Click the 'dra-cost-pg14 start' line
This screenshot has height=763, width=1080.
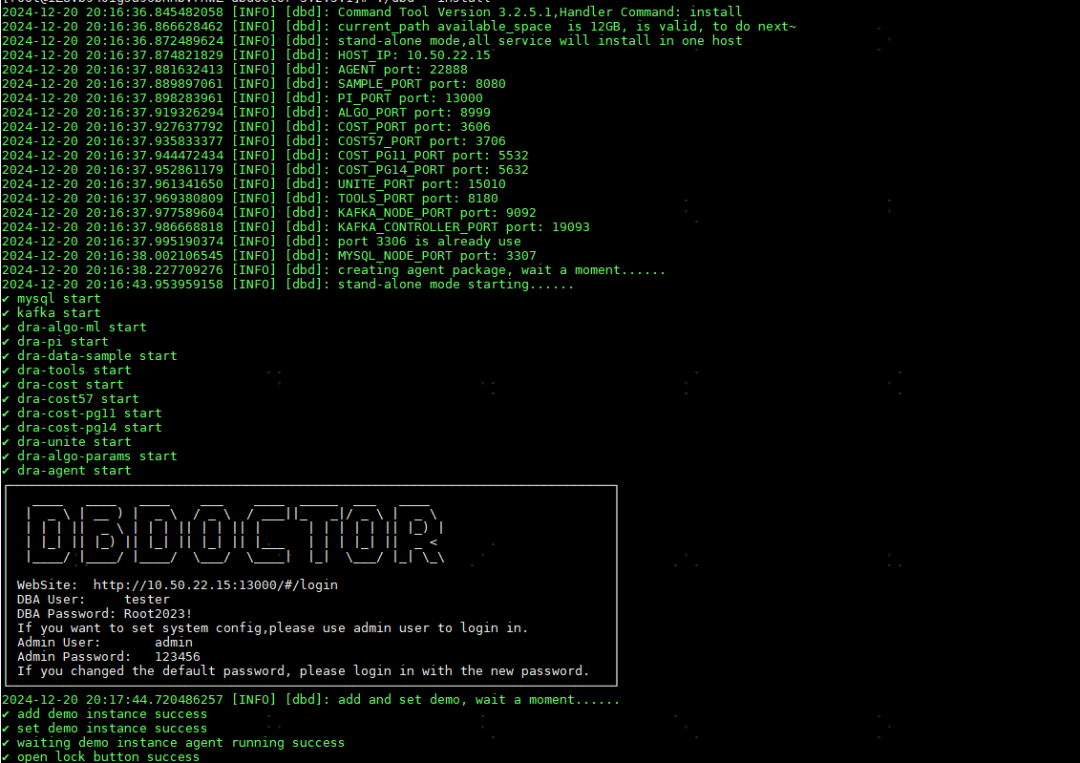coord(82,427)
